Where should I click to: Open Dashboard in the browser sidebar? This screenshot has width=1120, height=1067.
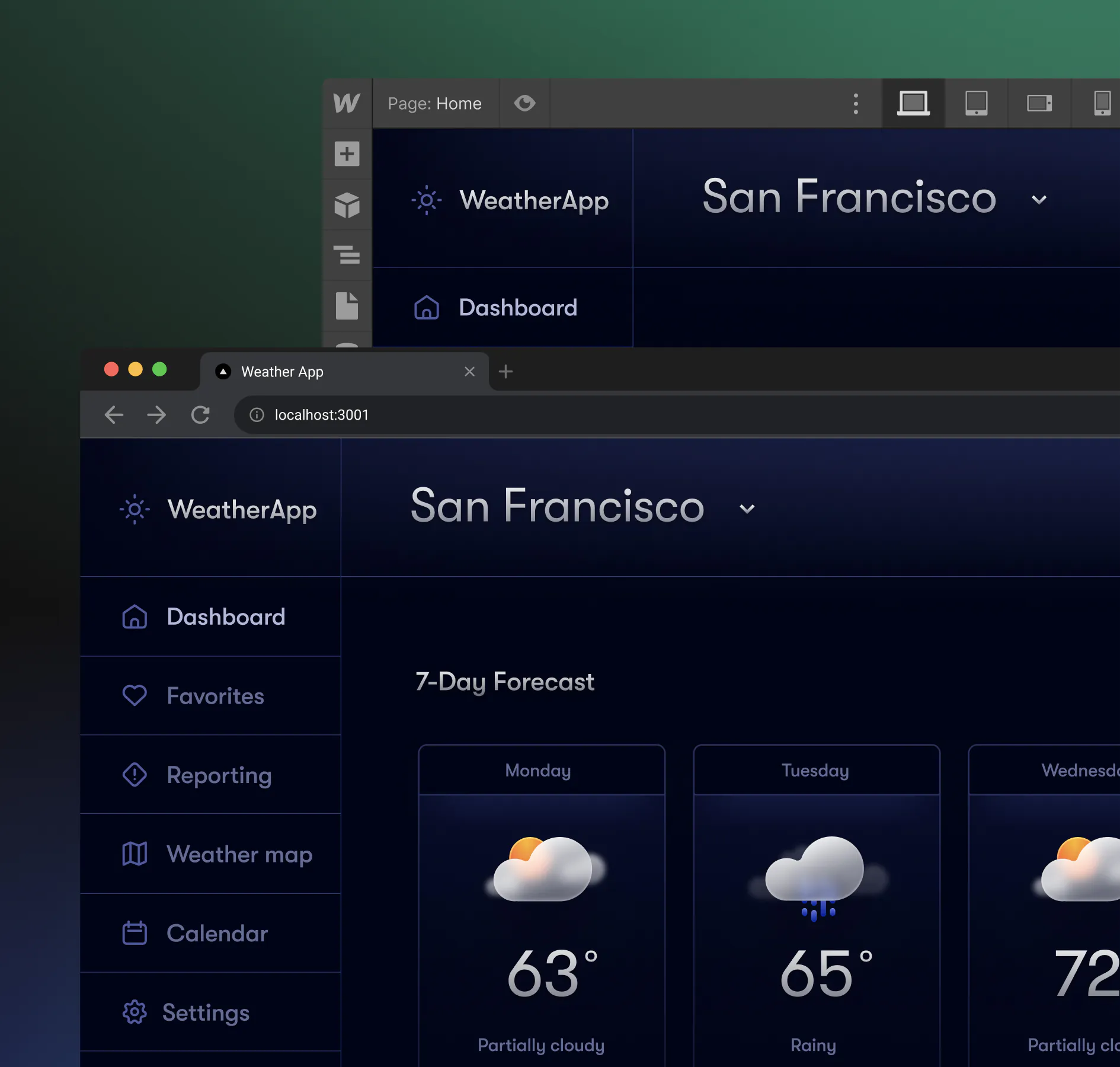coord(210,616)
